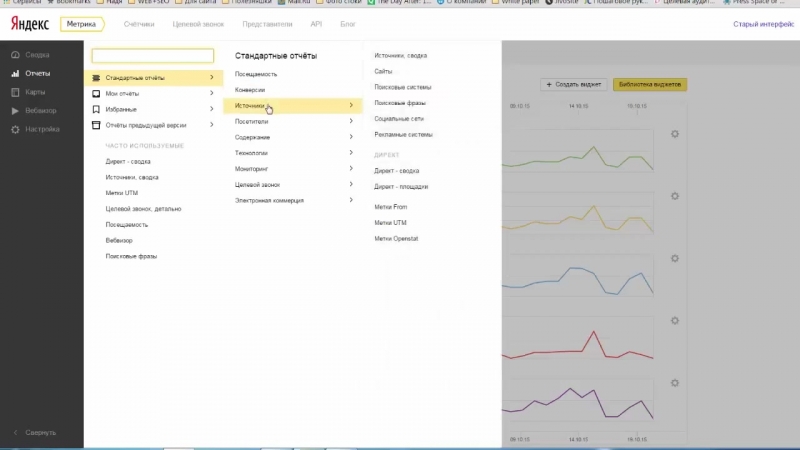Click the Стандартные отчёты list icon
This screenshot has height=450, width=800.
point(96,78)
